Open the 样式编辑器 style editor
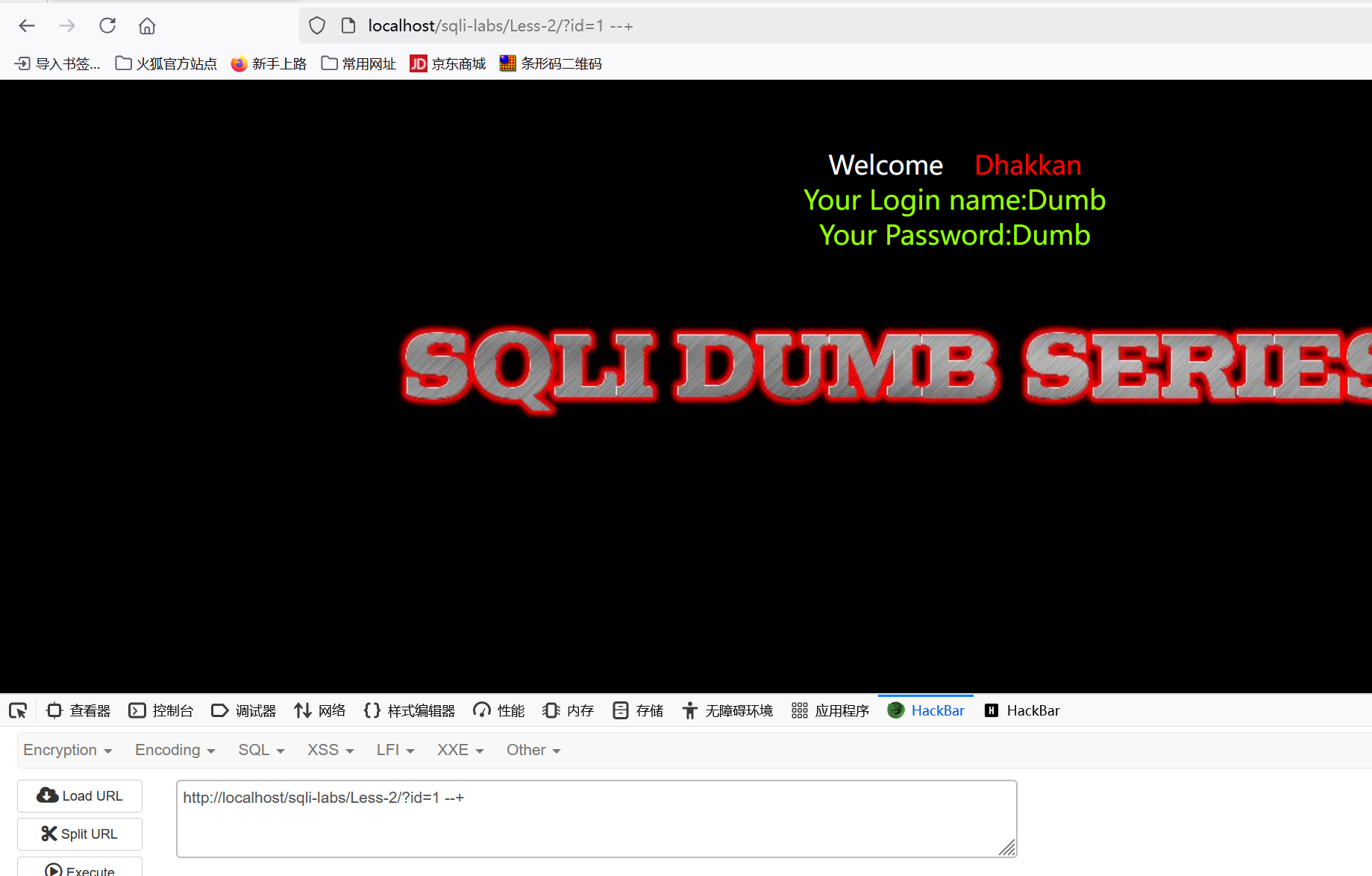This screenshot has width=1372, height=876. (x=409, y=710)
